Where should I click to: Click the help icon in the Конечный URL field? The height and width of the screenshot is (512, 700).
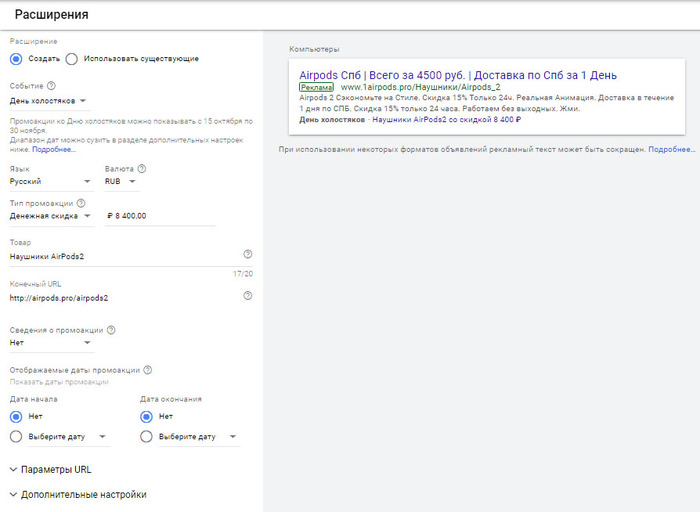(247, 296)
